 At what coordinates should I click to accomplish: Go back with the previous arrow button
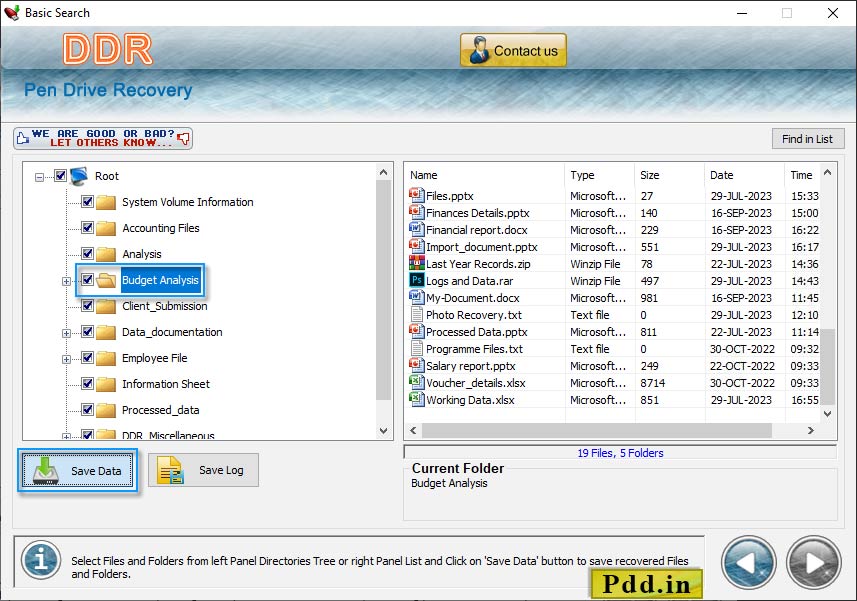(749, 563)
